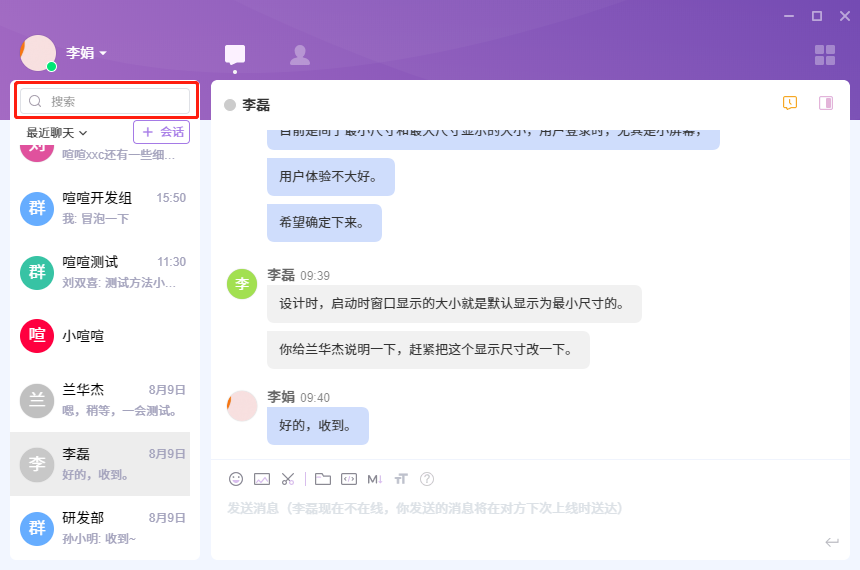Click the 会话 new chat button
This screenshot has width=860, height=570.
[x=161, y=132]
